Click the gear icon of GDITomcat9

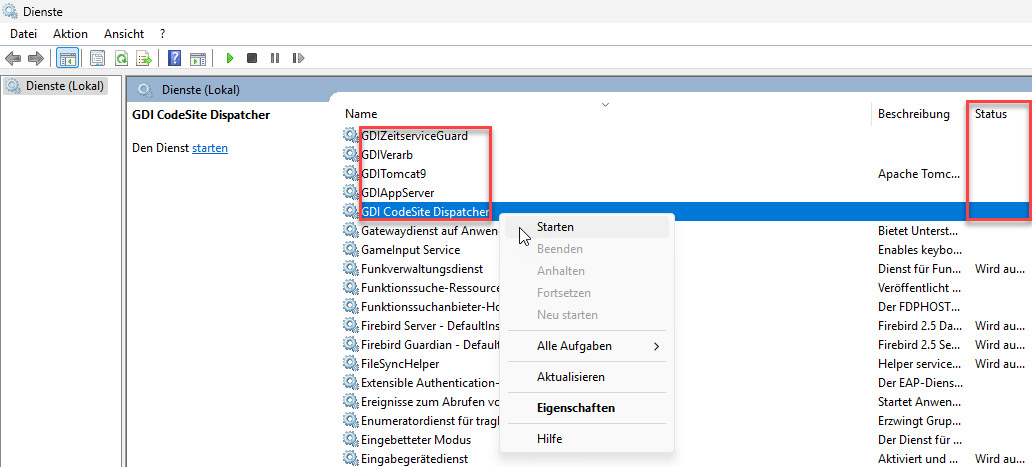(x=351, y=174)
